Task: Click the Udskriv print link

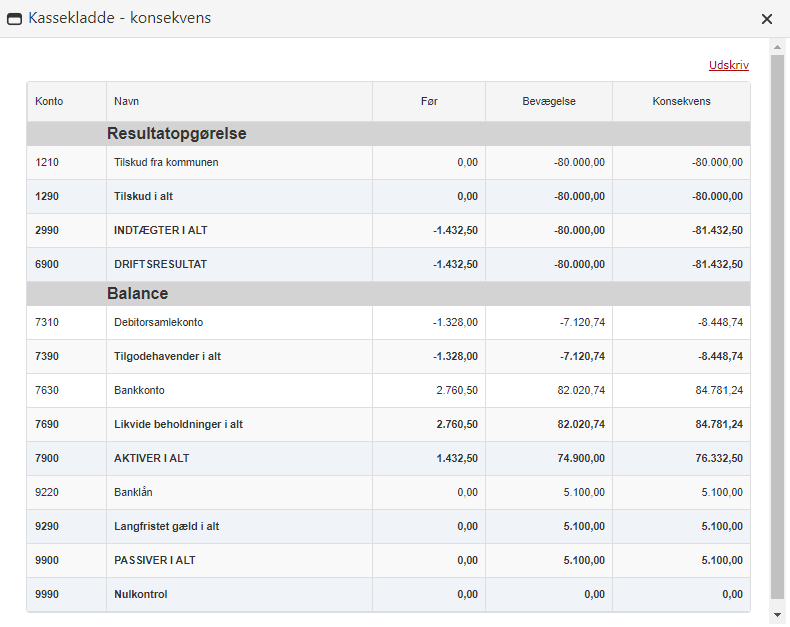Action: click(x=728, y=65)
